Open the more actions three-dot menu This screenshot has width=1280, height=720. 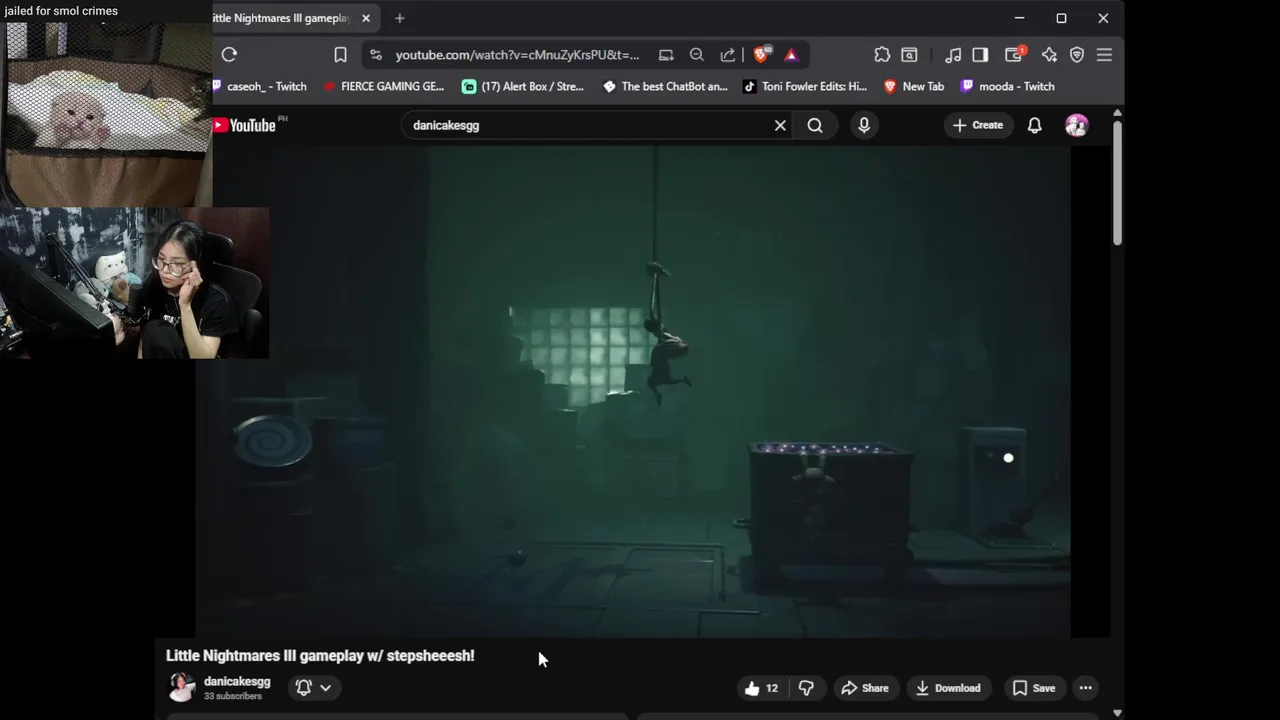click(1086, 688)
